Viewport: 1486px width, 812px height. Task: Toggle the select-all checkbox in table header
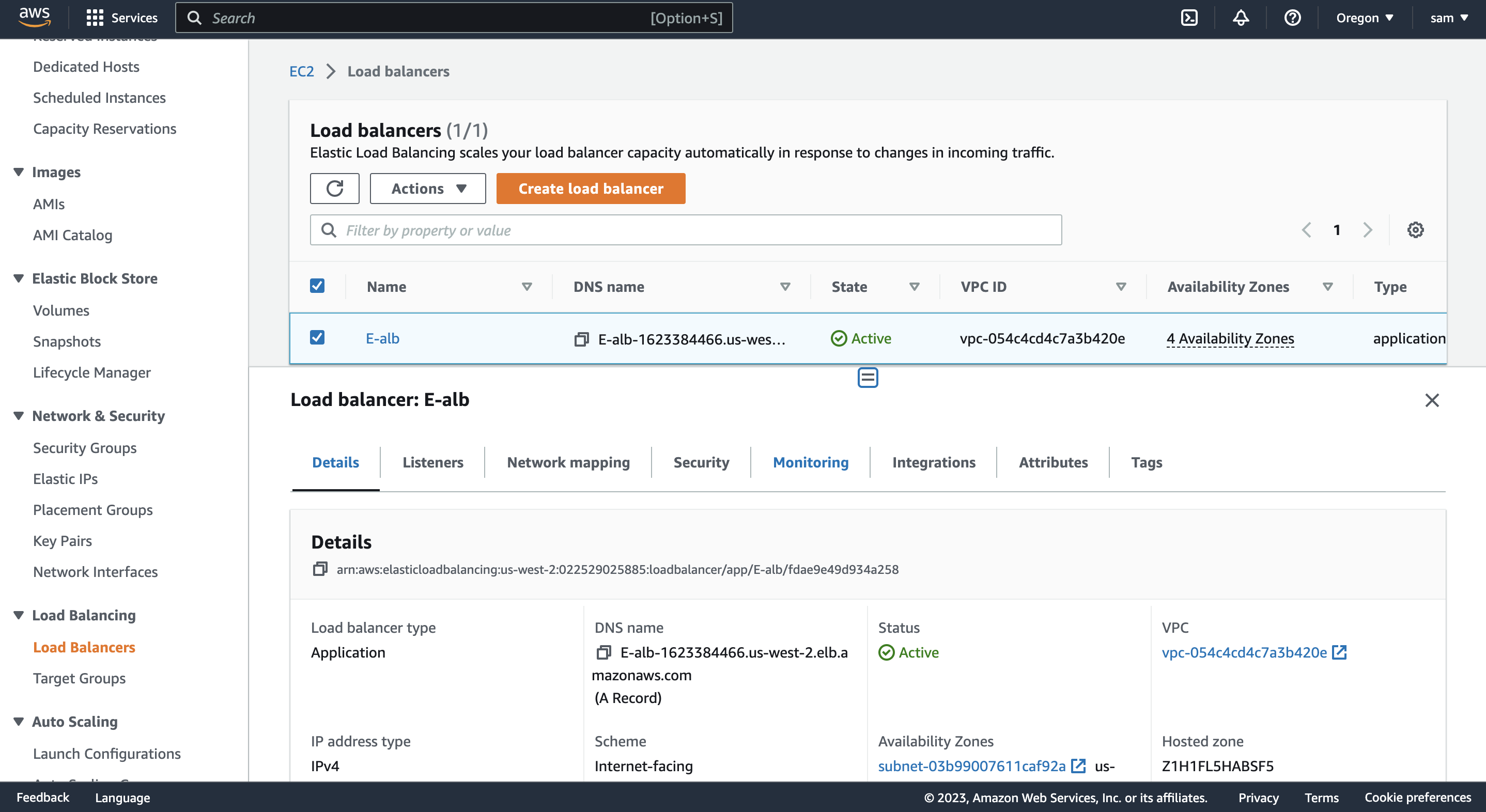tap(317, 286)
